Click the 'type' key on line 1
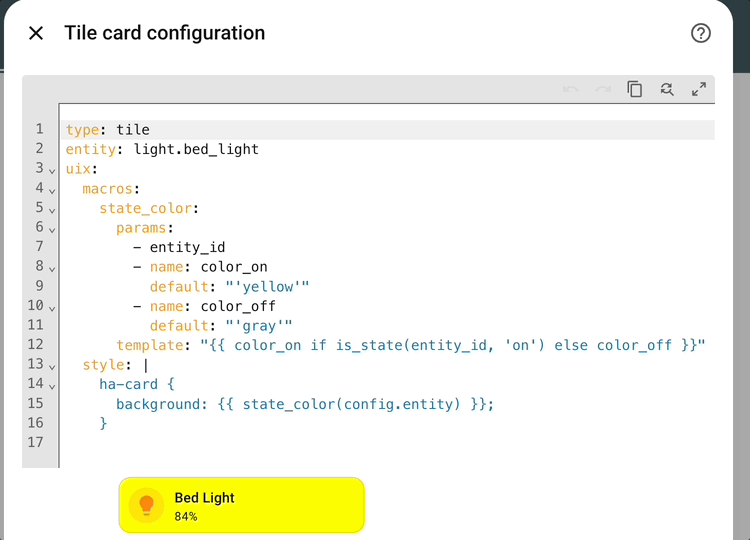This screenshot has height=540, width=750. point(82,130)
